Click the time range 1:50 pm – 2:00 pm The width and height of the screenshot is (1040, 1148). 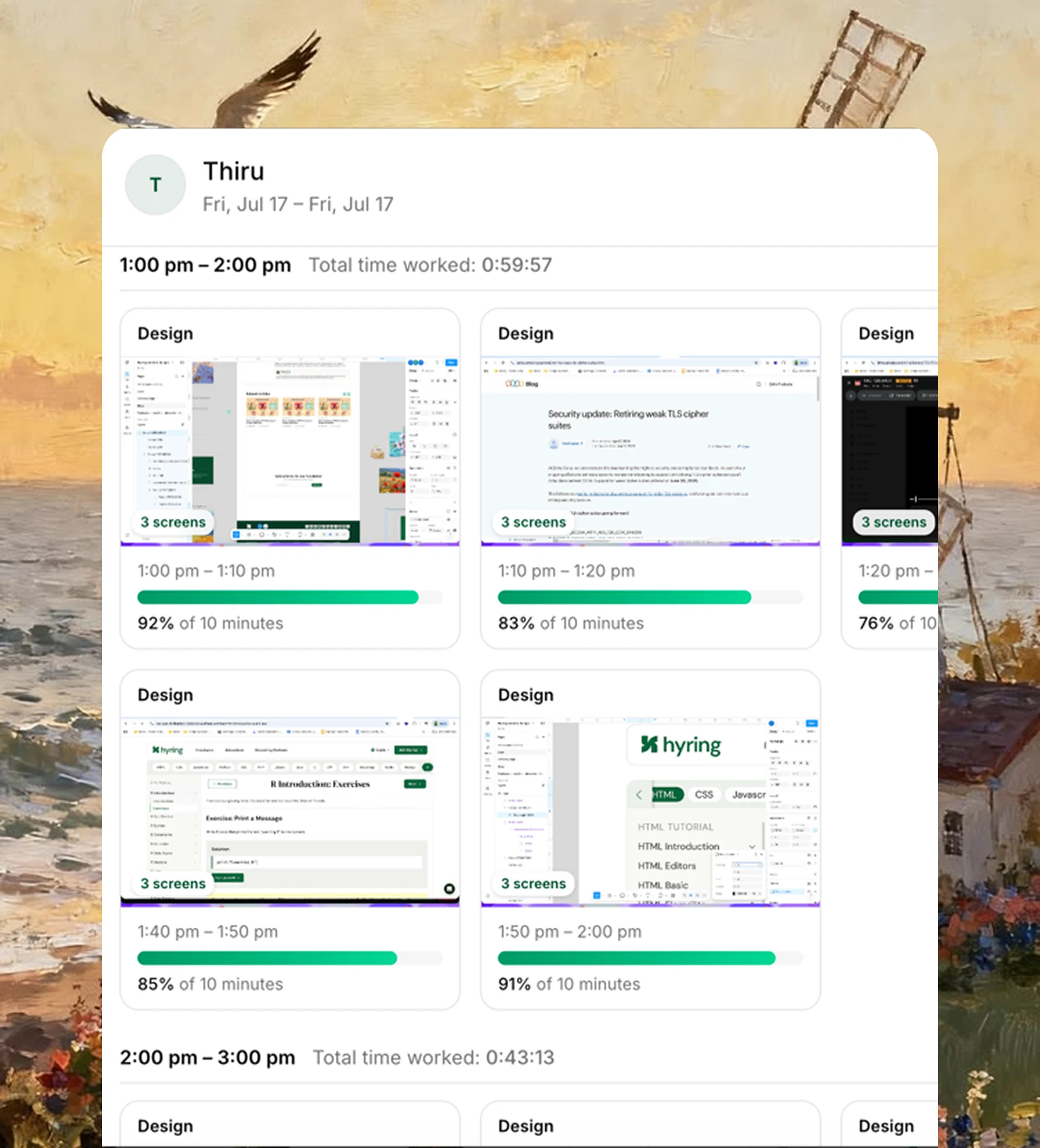pyautogui.click(x=570, y=932)
